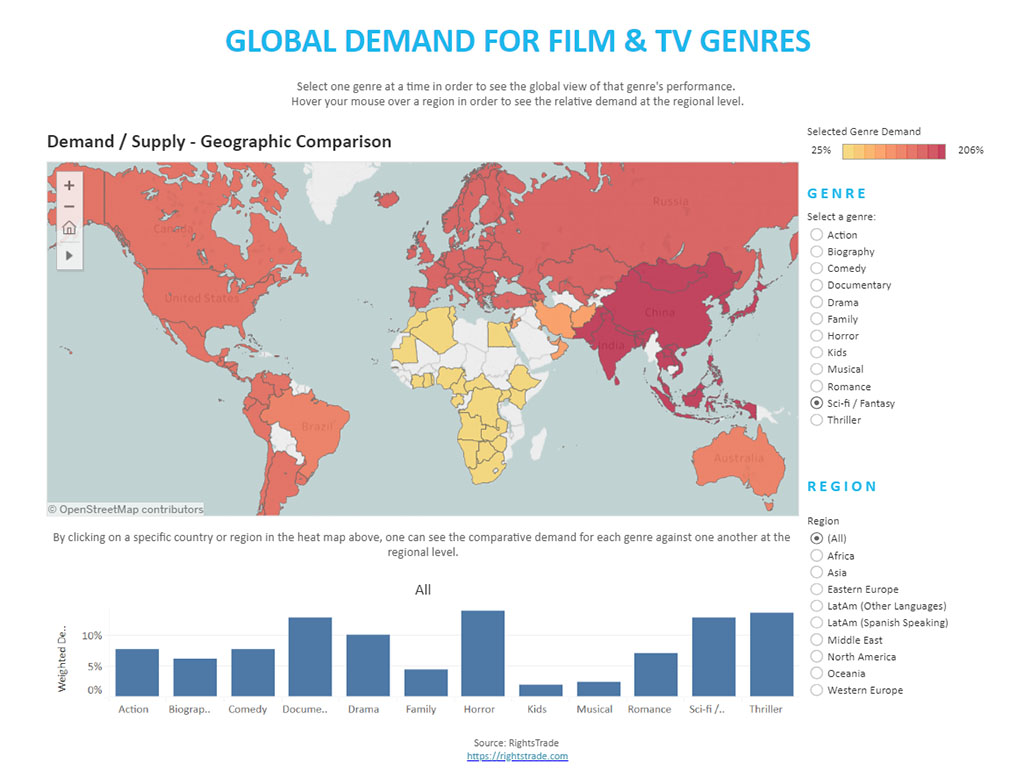Pick the Documentary genre option

[817, 285]
